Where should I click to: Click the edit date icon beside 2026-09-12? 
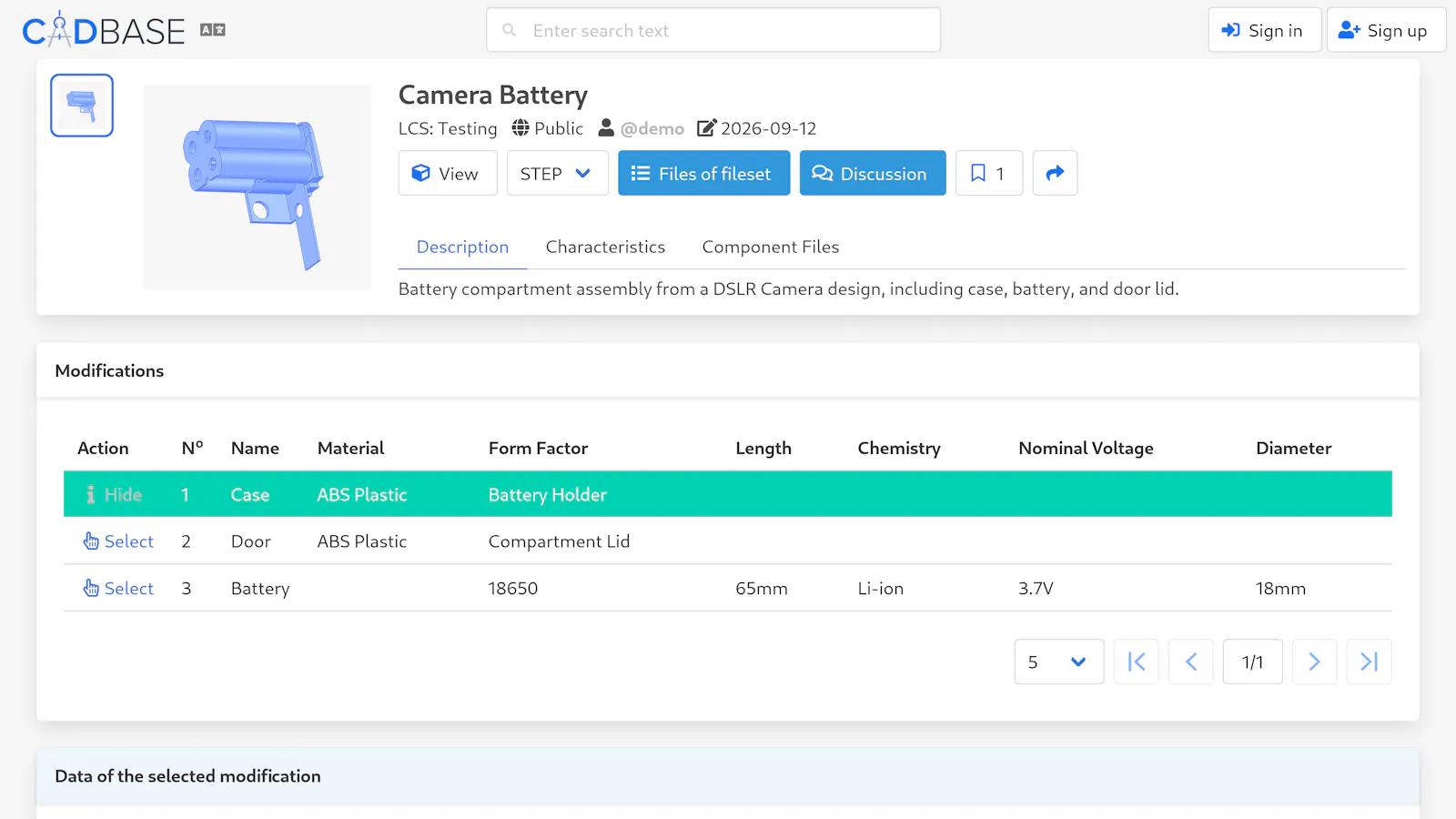(707, 127)
